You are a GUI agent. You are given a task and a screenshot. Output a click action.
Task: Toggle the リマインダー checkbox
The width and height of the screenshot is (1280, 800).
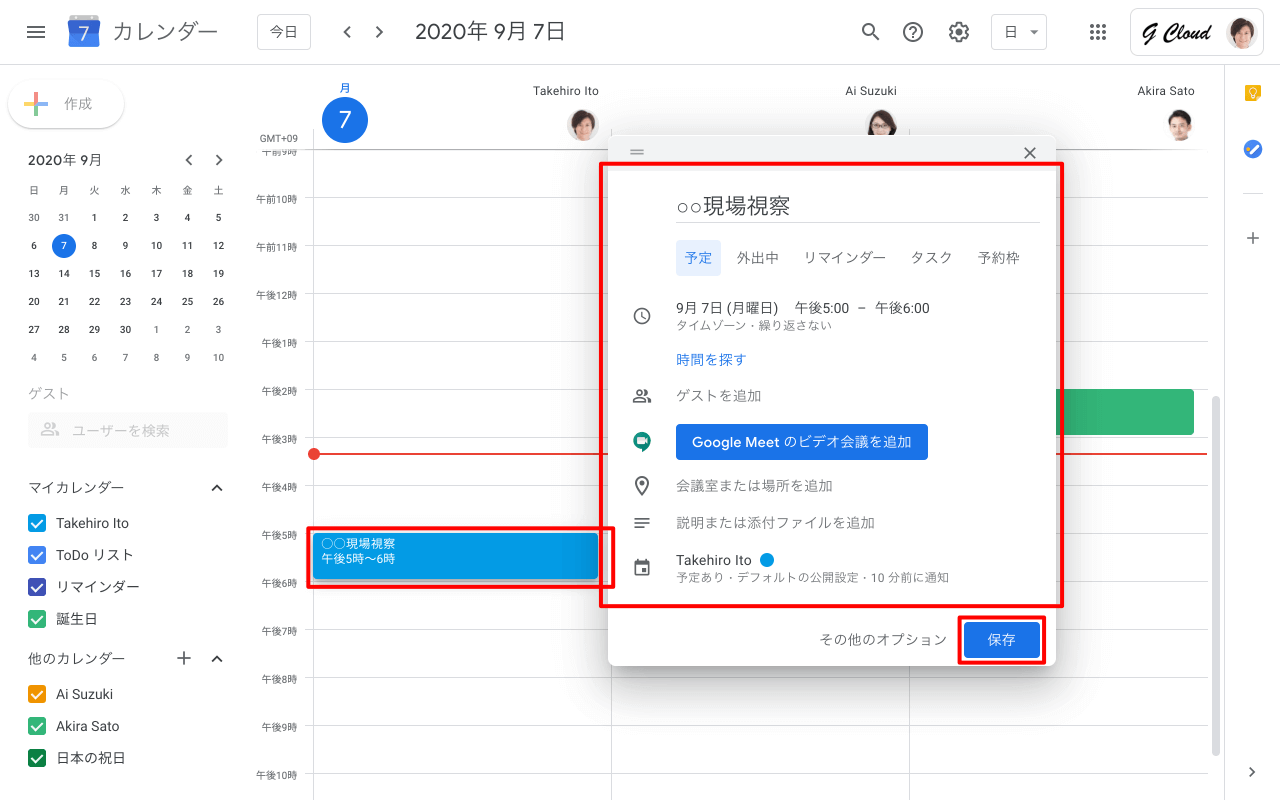click(x=37, y=587)
